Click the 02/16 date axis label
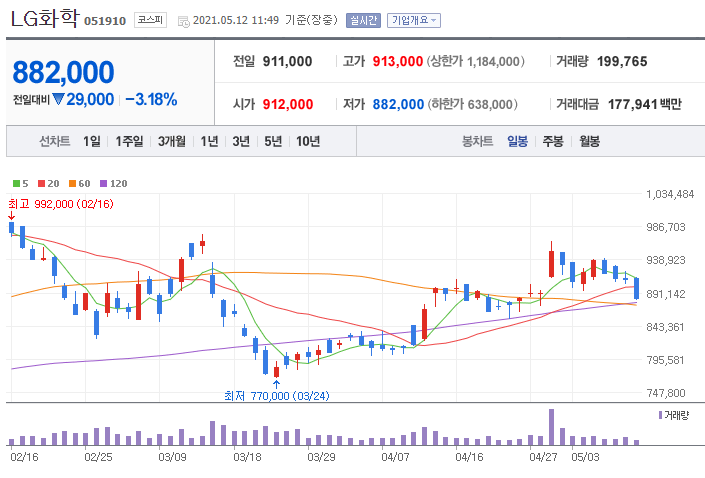This screenshot has height=478, width=705. [24, 457]
